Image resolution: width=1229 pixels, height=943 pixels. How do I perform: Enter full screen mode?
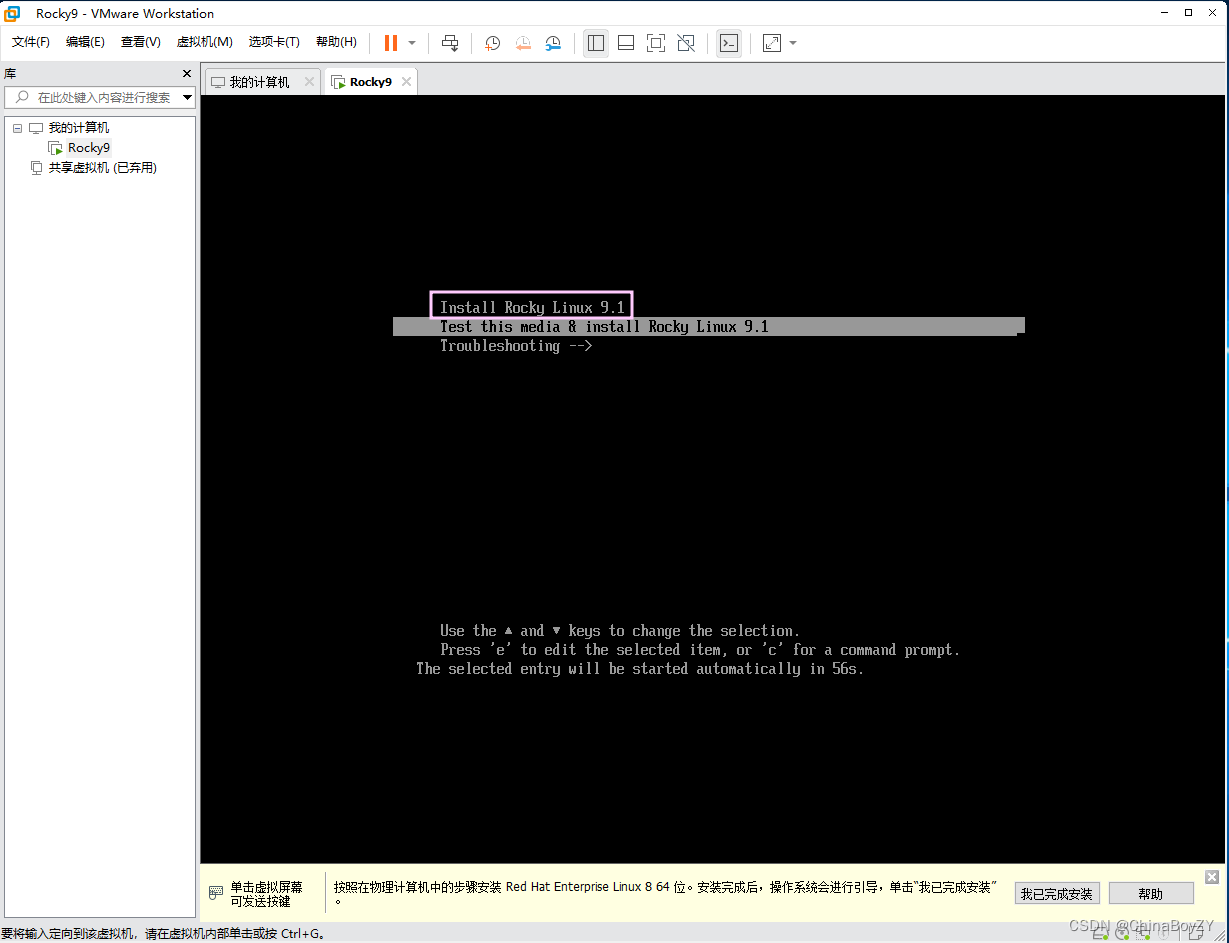pyautogui.click(x=655, y=43)
